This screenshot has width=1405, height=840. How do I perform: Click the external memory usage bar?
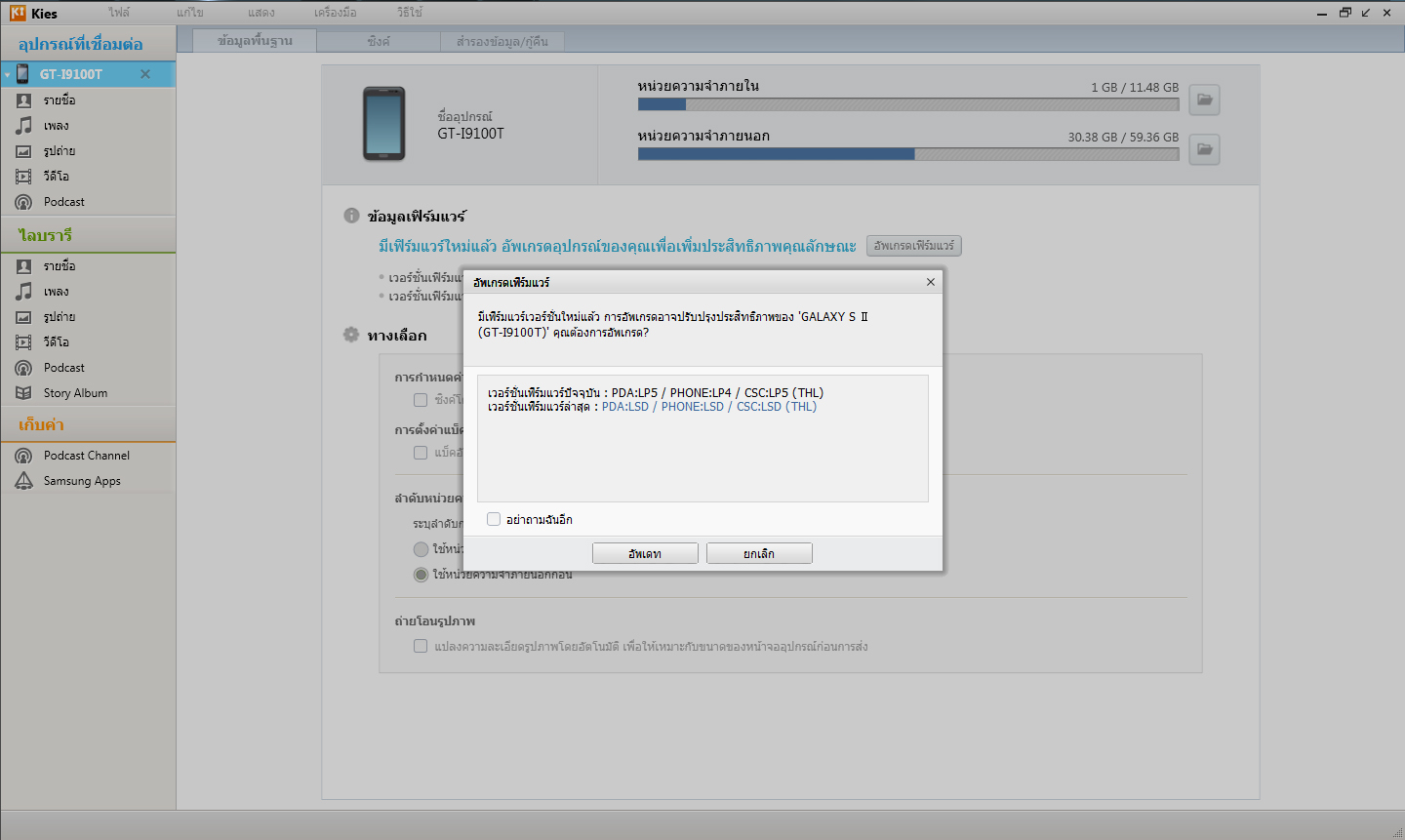pyautogui.click(x=908, y=154)
